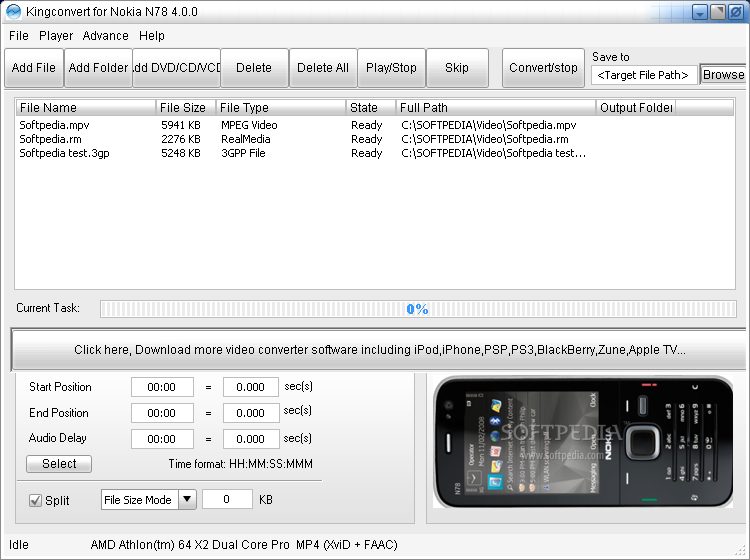Click the End Position time field

click(162, 413)
